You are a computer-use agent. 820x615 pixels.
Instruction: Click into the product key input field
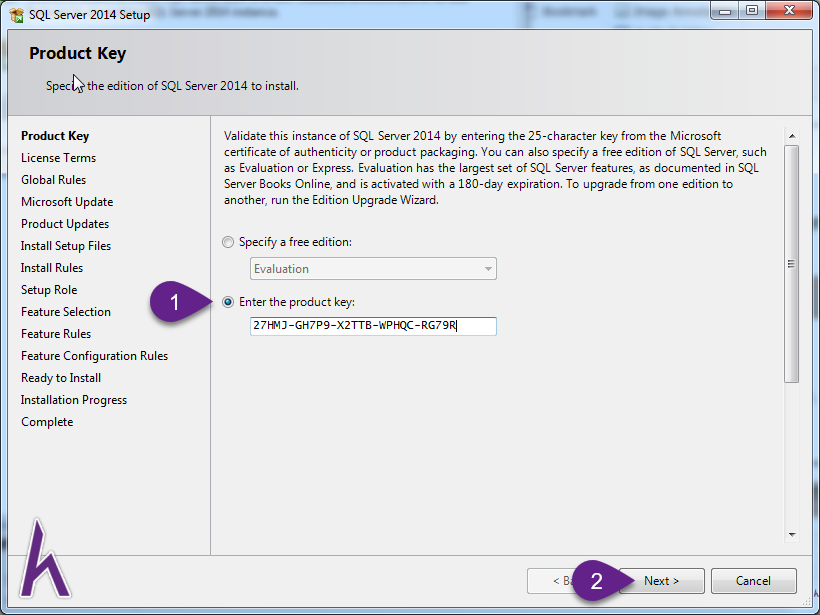coord(373,326)
